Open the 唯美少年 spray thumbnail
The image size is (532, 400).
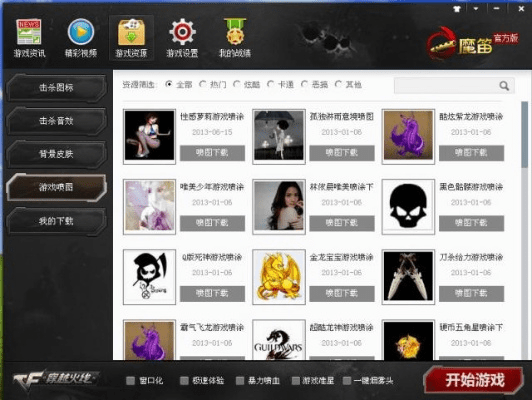point(149,207)
